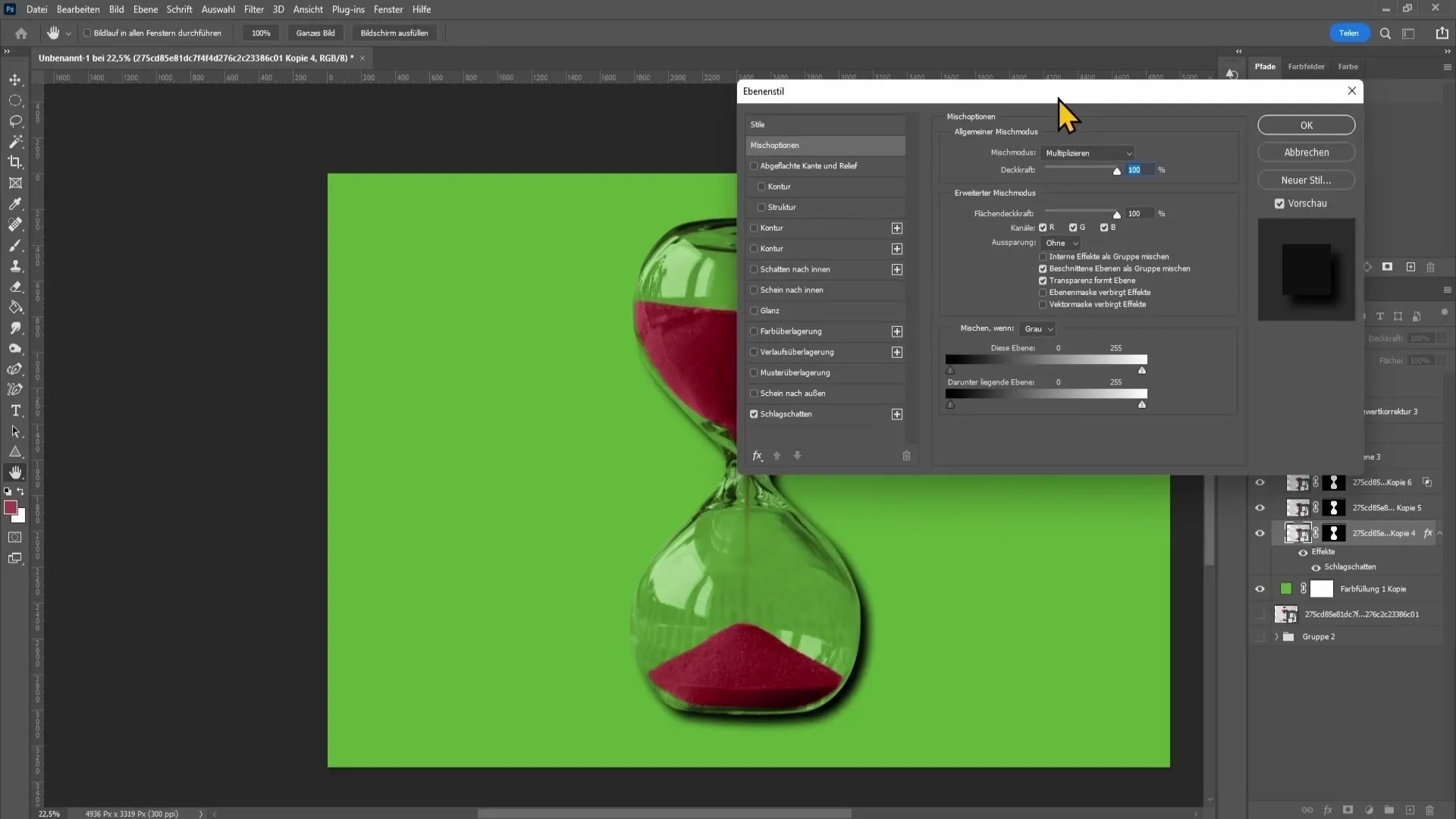Open the Search magnifier icon
The height and width of the screenshot is (819, 1456).
[x=1385, y=33]
